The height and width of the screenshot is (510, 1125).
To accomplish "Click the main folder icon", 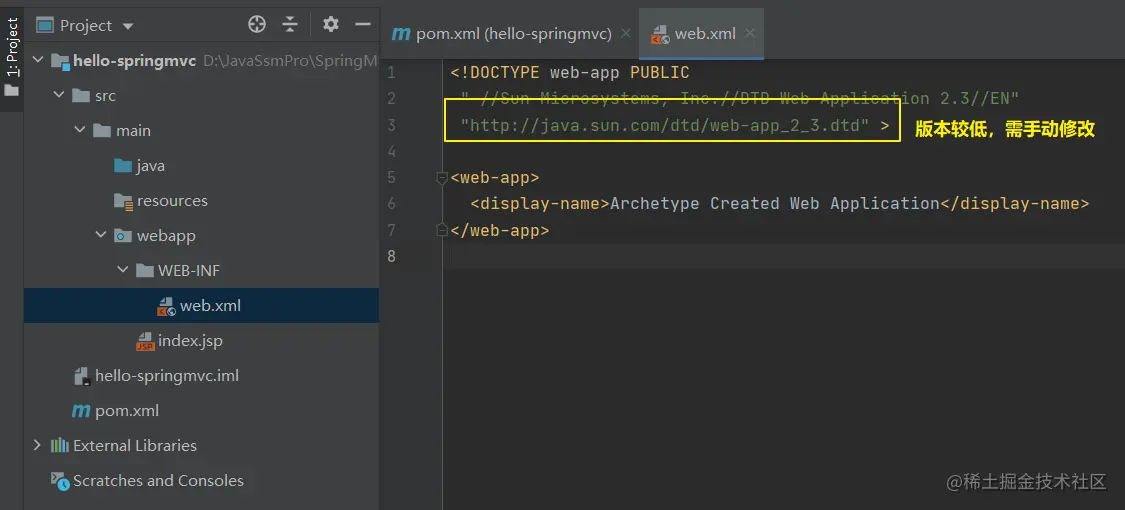I will click(x=103, y=131).
